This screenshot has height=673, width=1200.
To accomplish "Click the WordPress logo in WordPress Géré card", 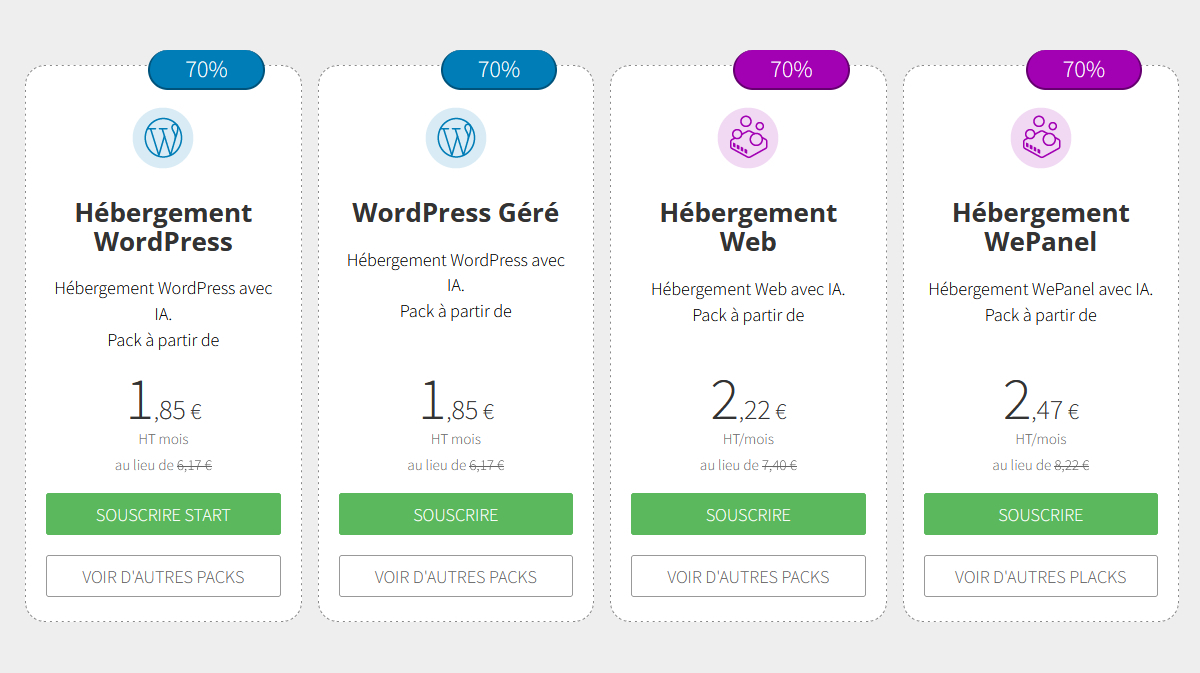I will pyautogui.click(x=456, y=138).
